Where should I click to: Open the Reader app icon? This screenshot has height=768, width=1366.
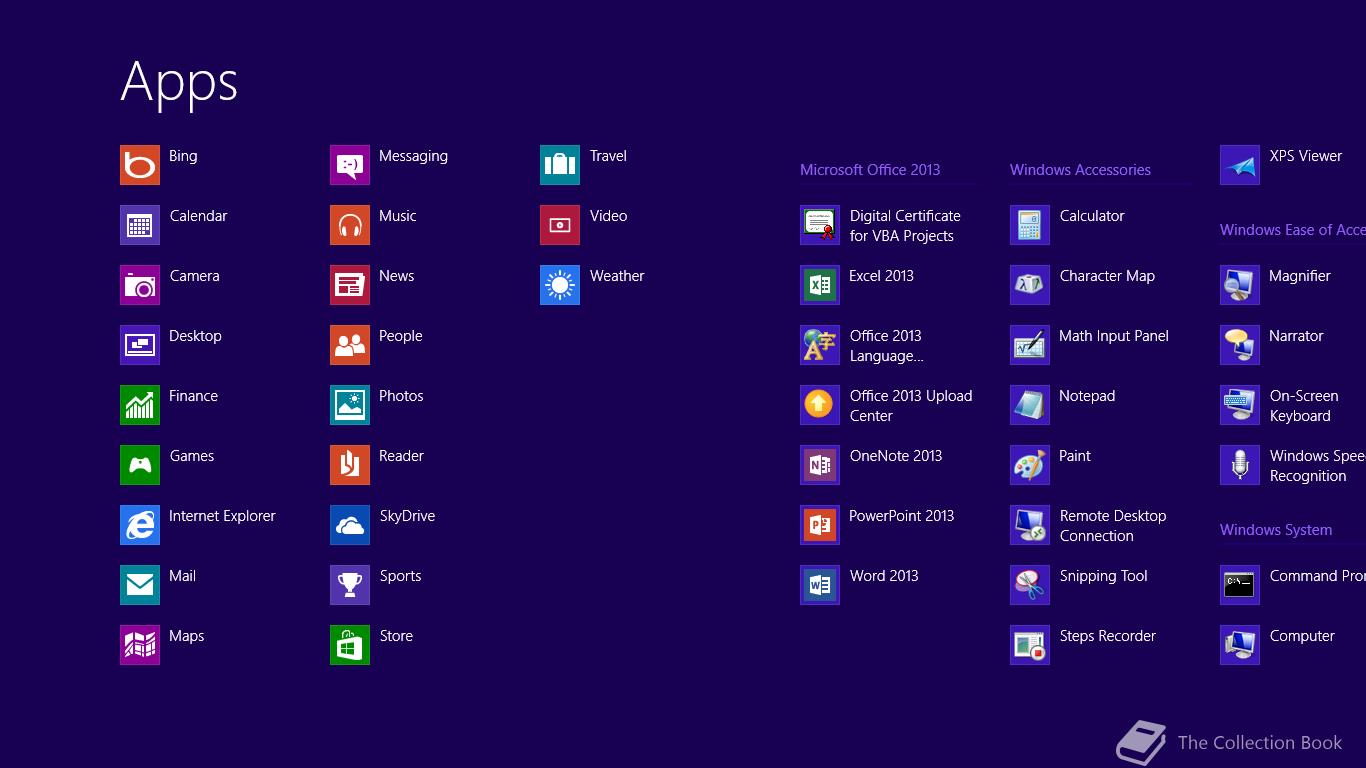click(350, 465)
